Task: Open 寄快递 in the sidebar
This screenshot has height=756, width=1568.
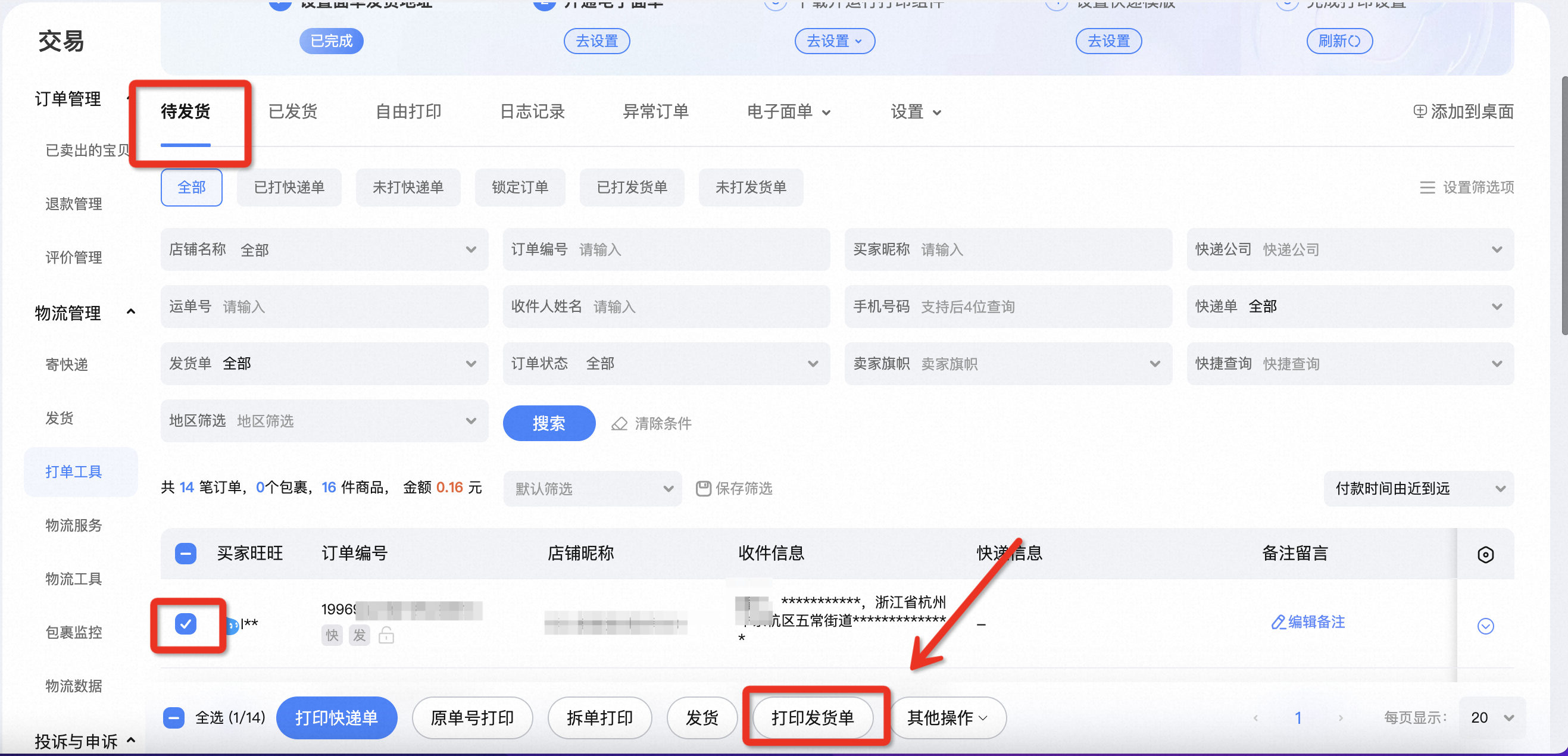Action: click(x=66, y=365)
